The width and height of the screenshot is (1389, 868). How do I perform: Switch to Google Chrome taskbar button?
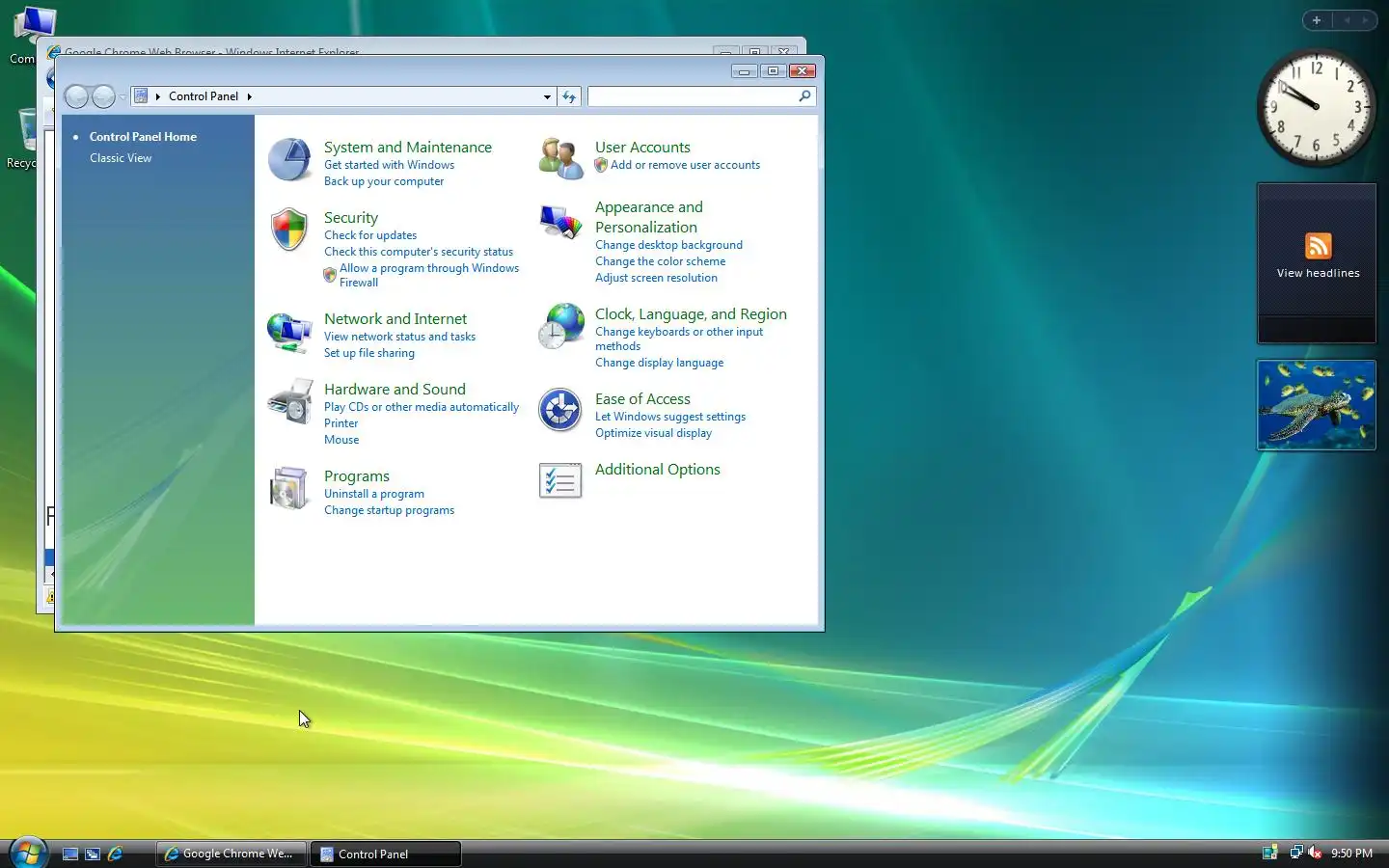231,854
